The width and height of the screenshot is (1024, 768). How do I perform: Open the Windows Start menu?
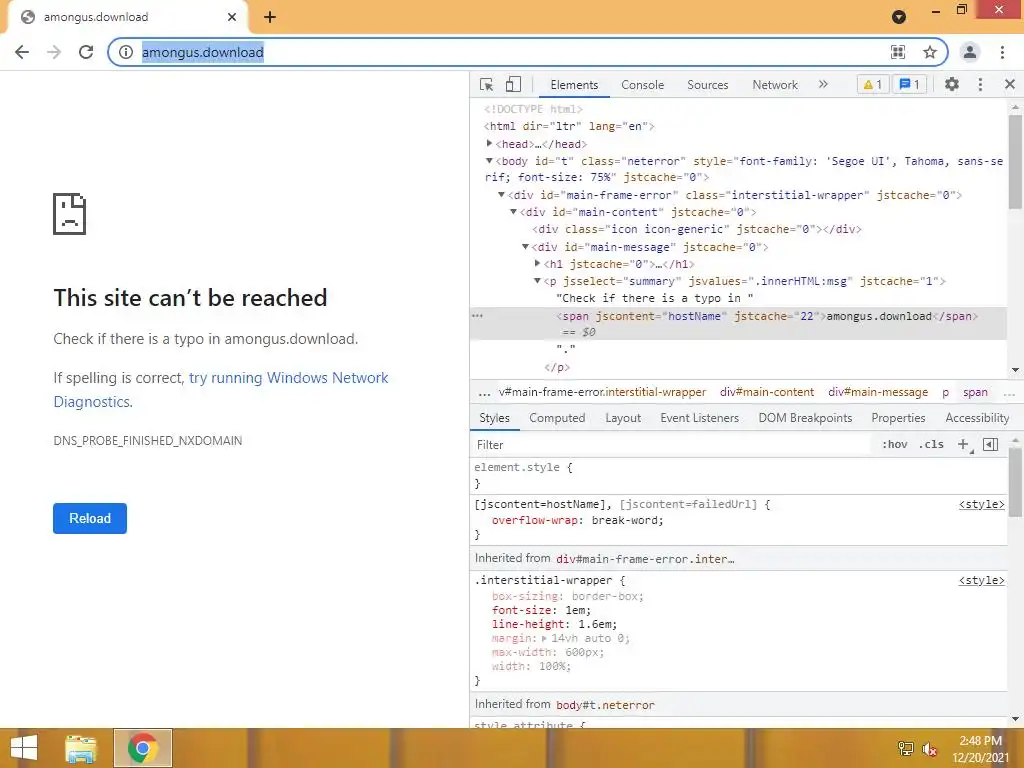[24, 748]
